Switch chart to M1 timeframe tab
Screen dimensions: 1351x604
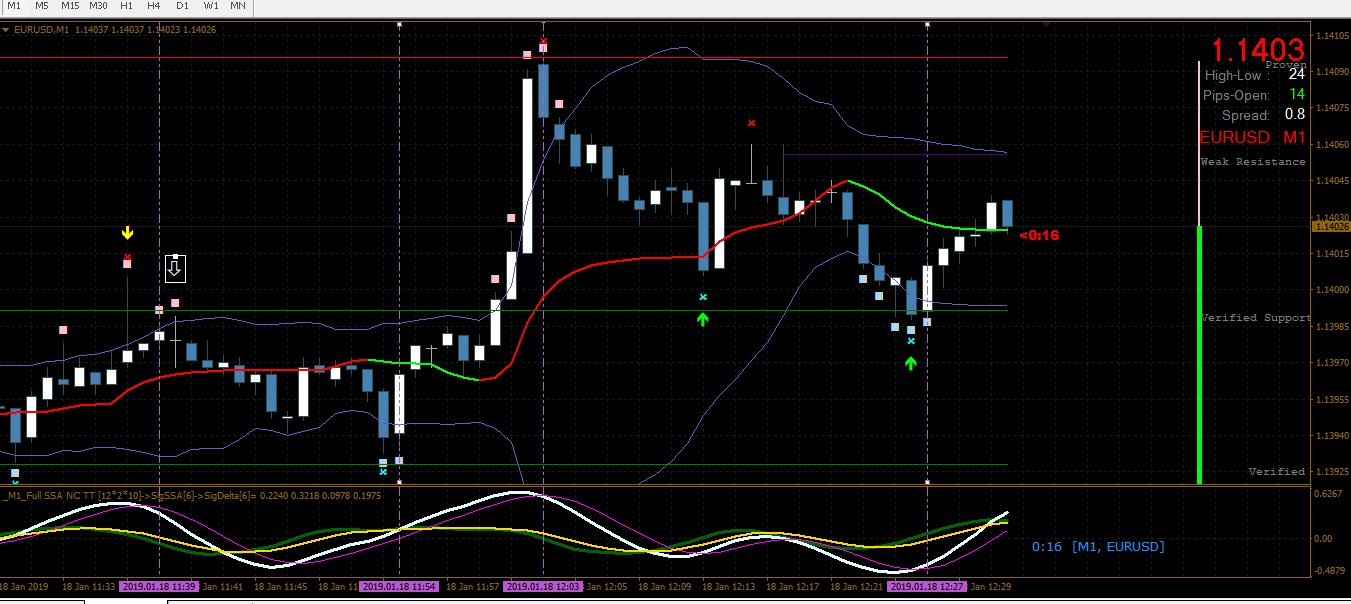14,6
